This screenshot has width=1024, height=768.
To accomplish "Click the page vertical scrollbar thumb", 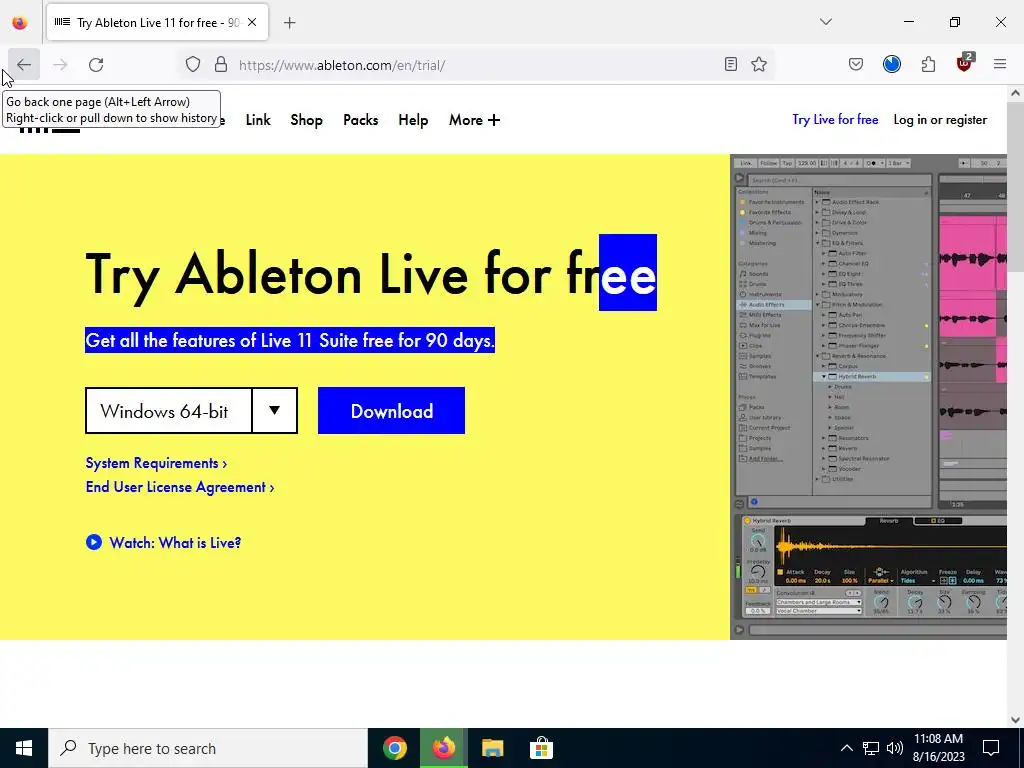I will (x=1015, y=187).
